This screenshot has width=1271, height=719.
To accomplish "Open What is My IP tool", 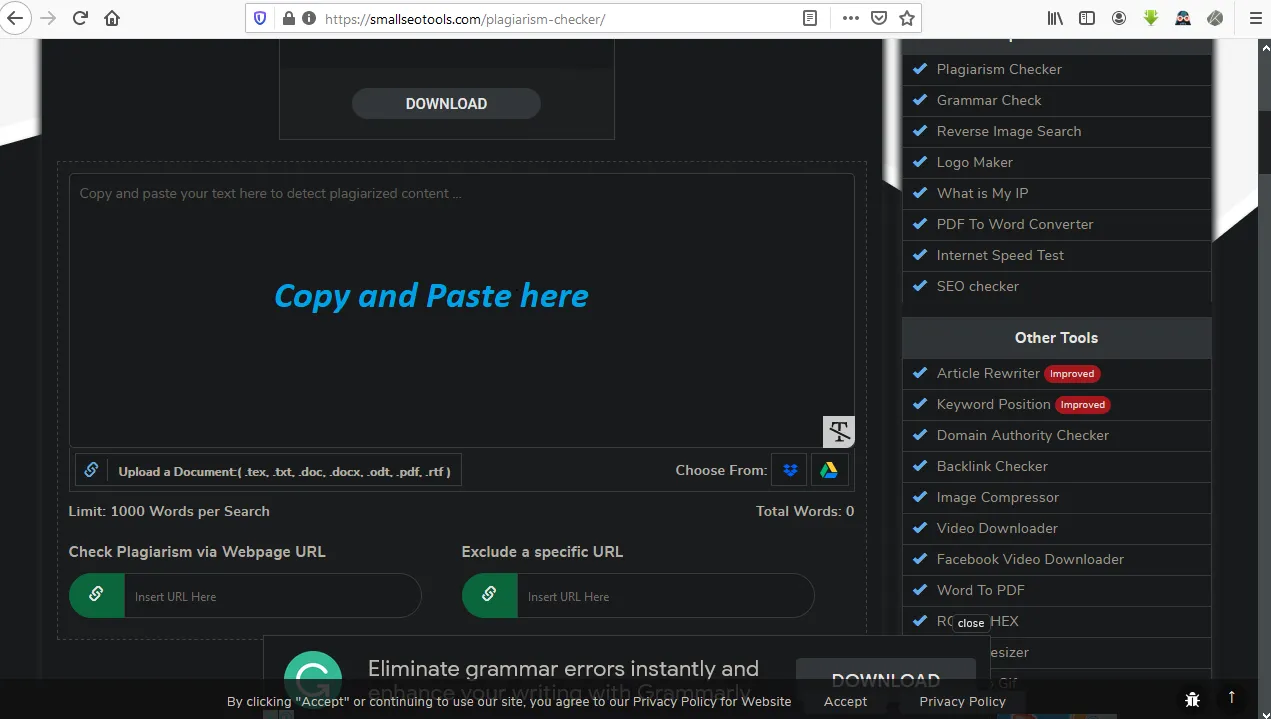I will [x=982, y=193].
